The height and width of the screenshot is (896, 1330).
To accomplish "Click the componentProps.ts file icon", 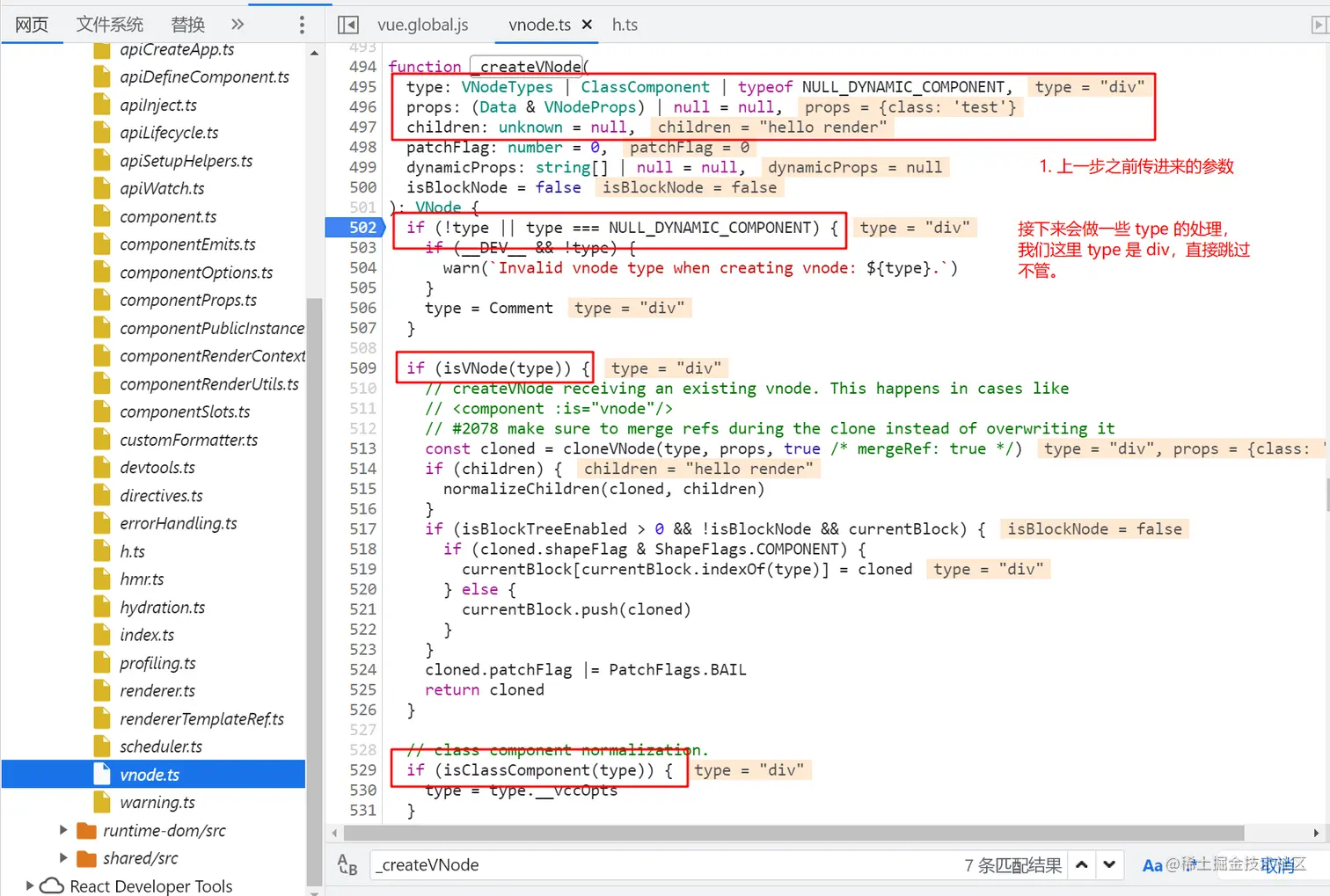I will [102, 301].
